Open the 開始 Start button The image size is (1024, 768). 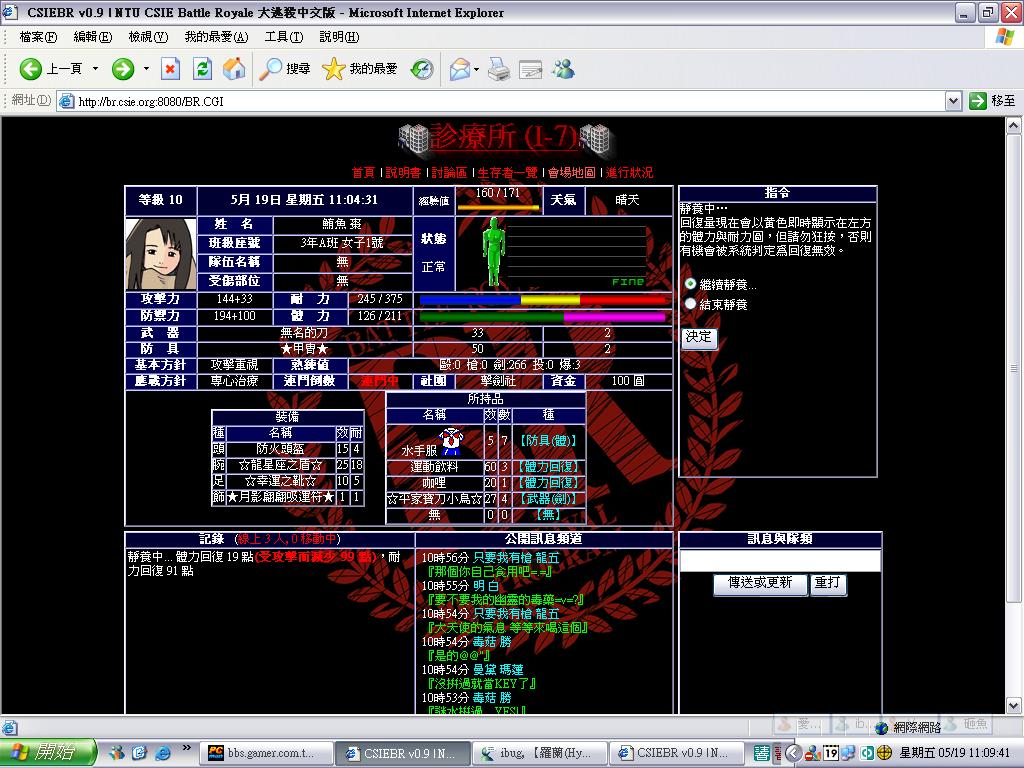(x=48, y=753)
